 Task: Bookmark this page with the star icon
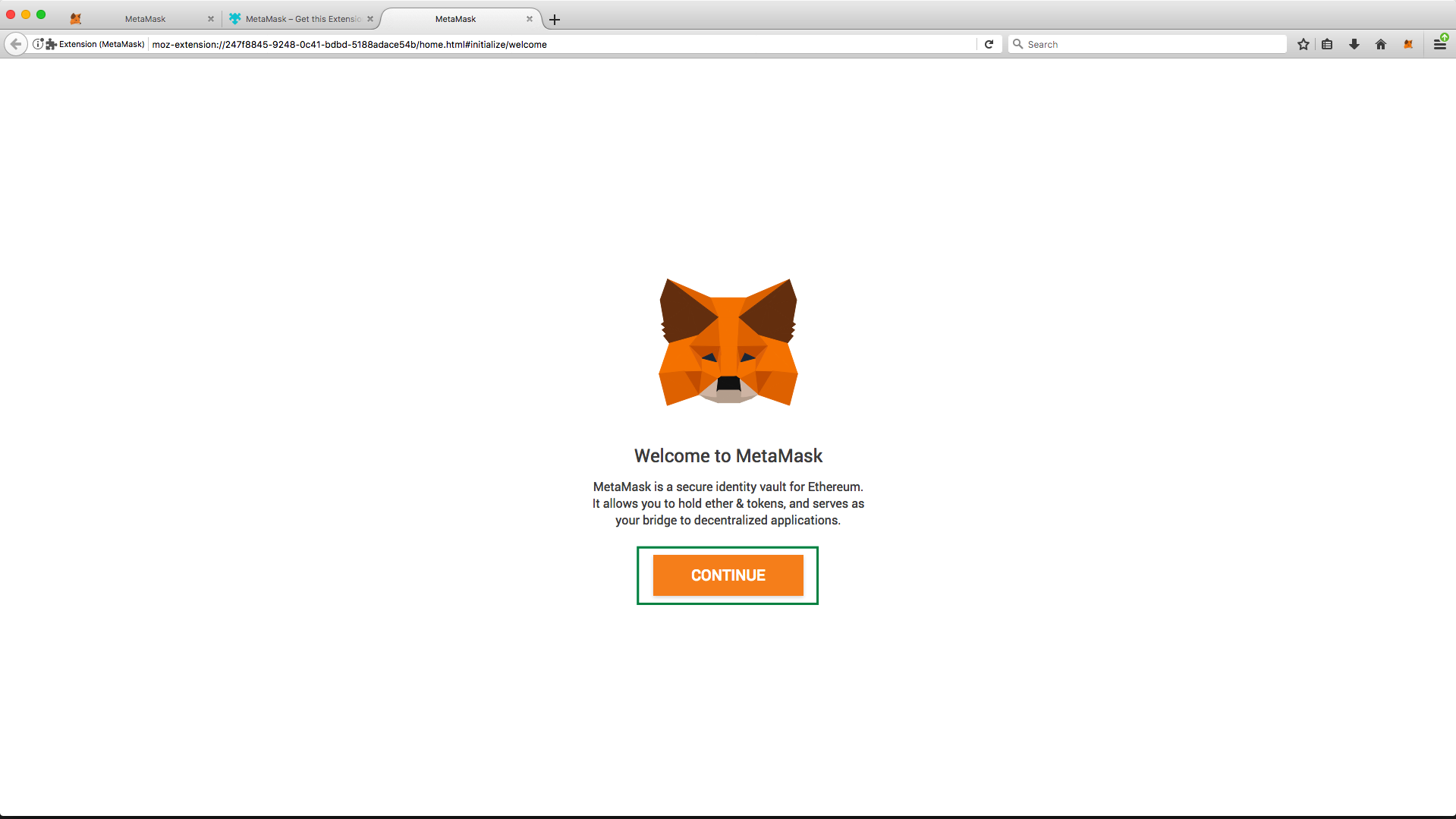[x=1303, y=44]
